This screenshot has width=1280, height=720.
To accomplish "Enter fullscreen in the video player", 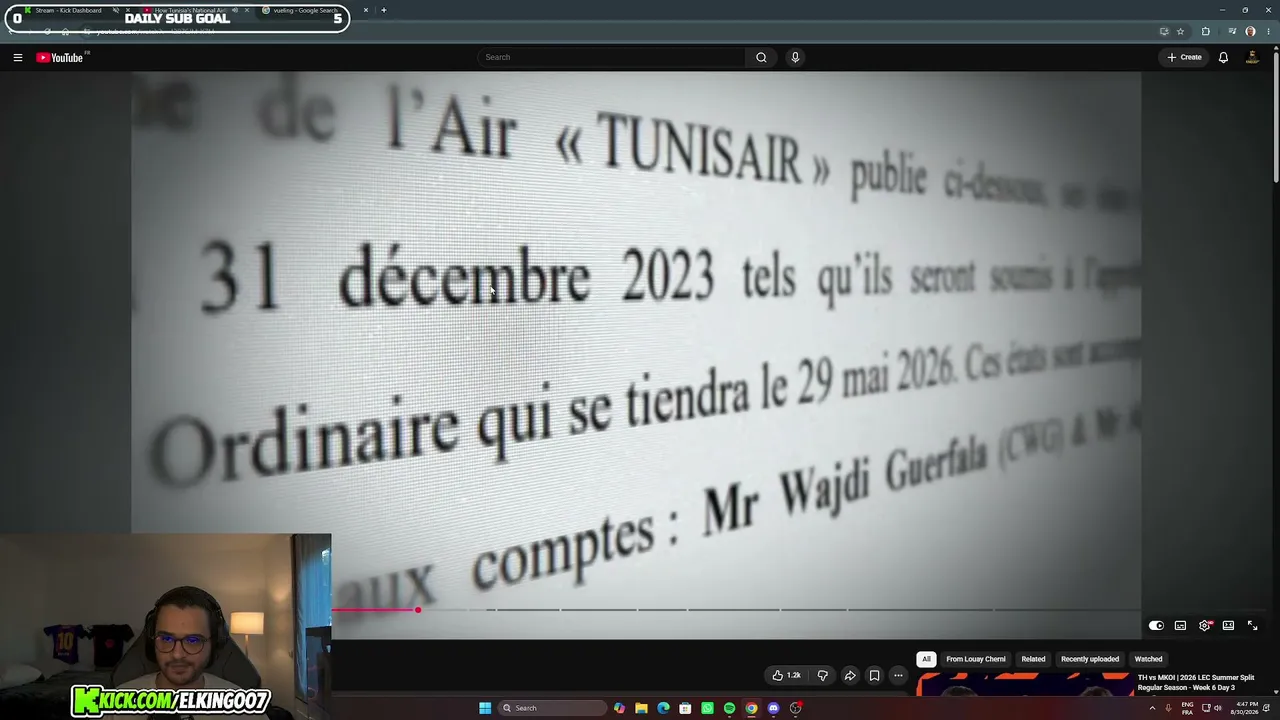I will pos(1252,625).
